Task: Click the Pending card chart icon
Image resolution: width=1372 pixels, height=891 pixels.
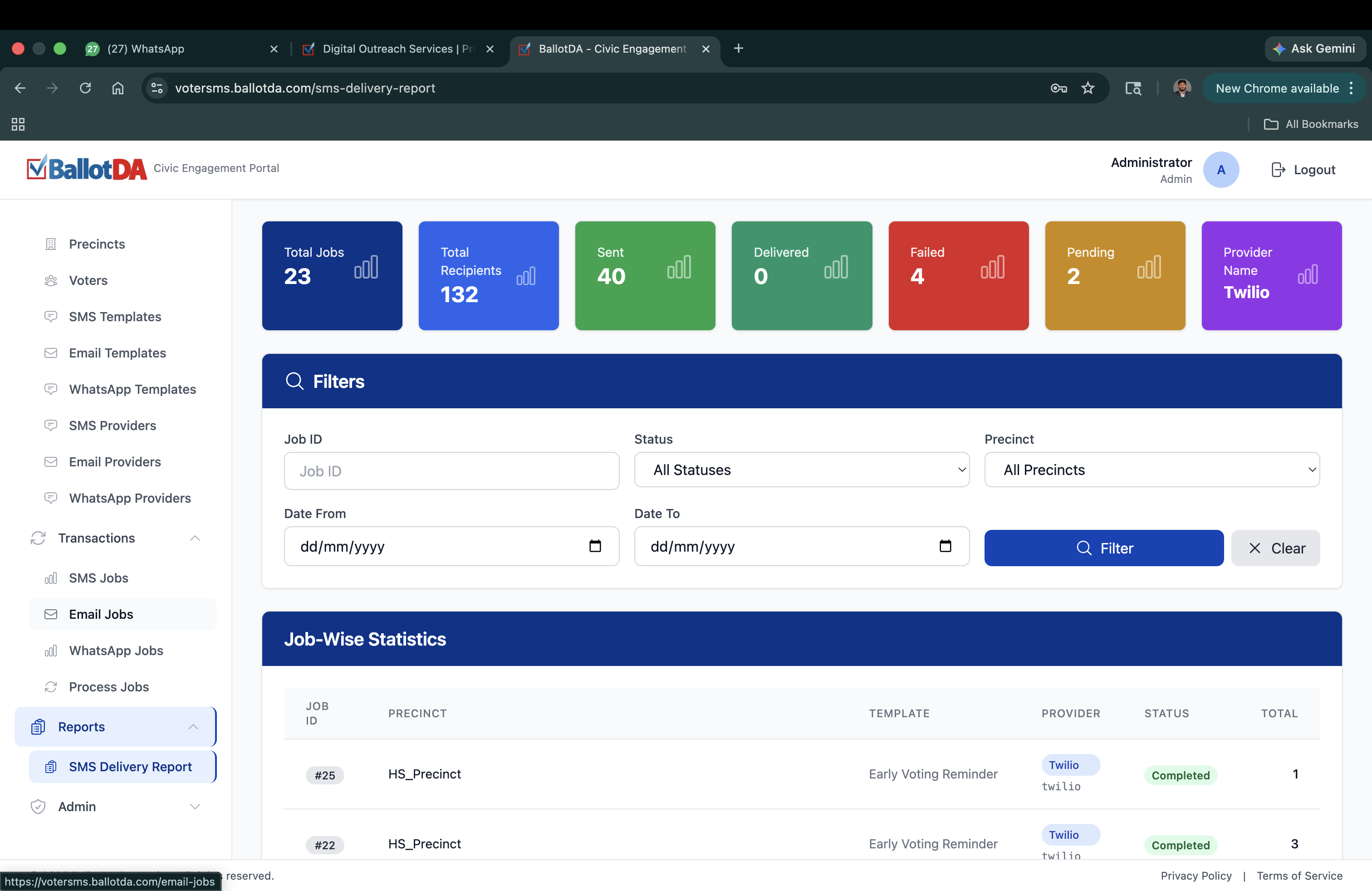Action: pyautogui.click(x=1149, y=267)
